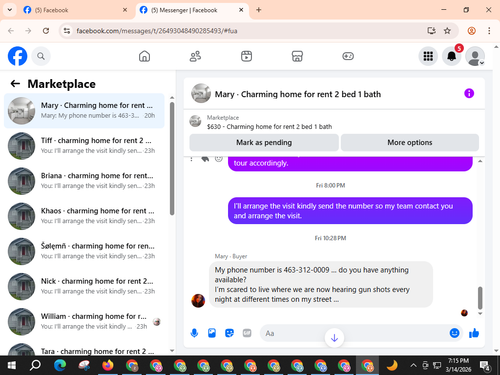The width and height of the screenshot is (500, 375).
Task: Open Khaos charming home conversation
Action: click(x=84, y=216)
